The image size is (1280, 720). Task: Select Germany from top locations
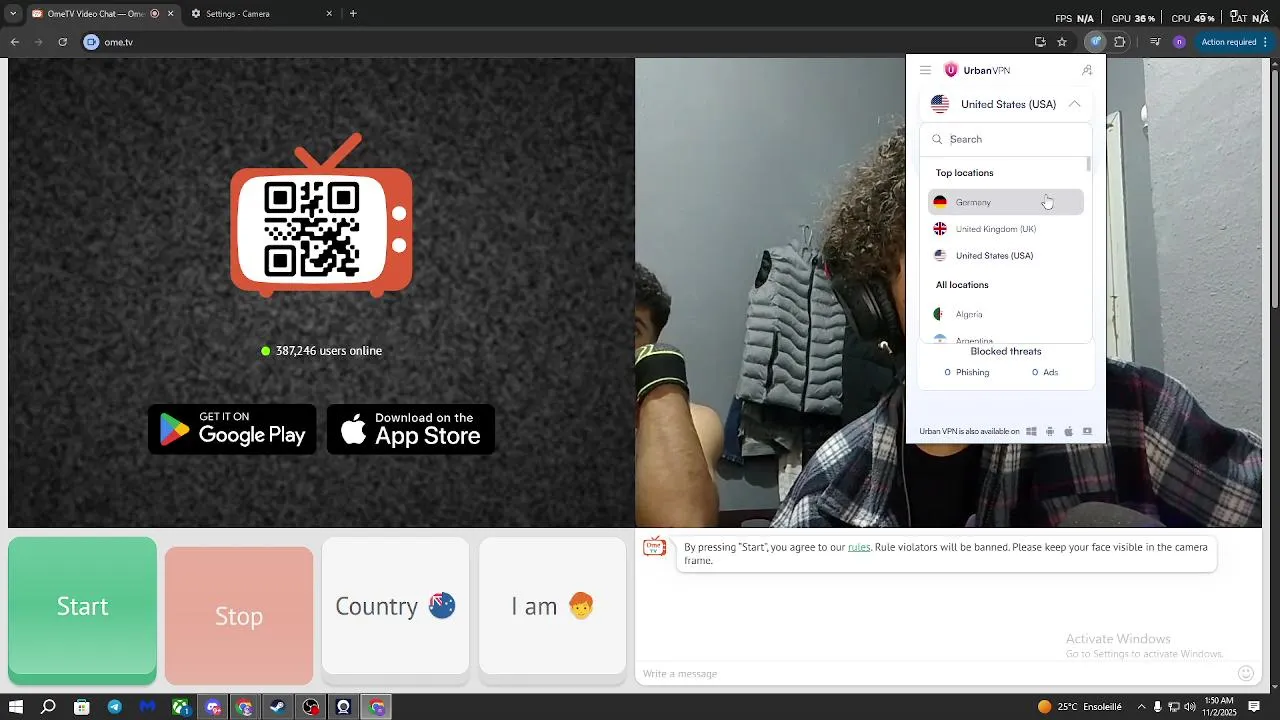tap(1006, 202)
